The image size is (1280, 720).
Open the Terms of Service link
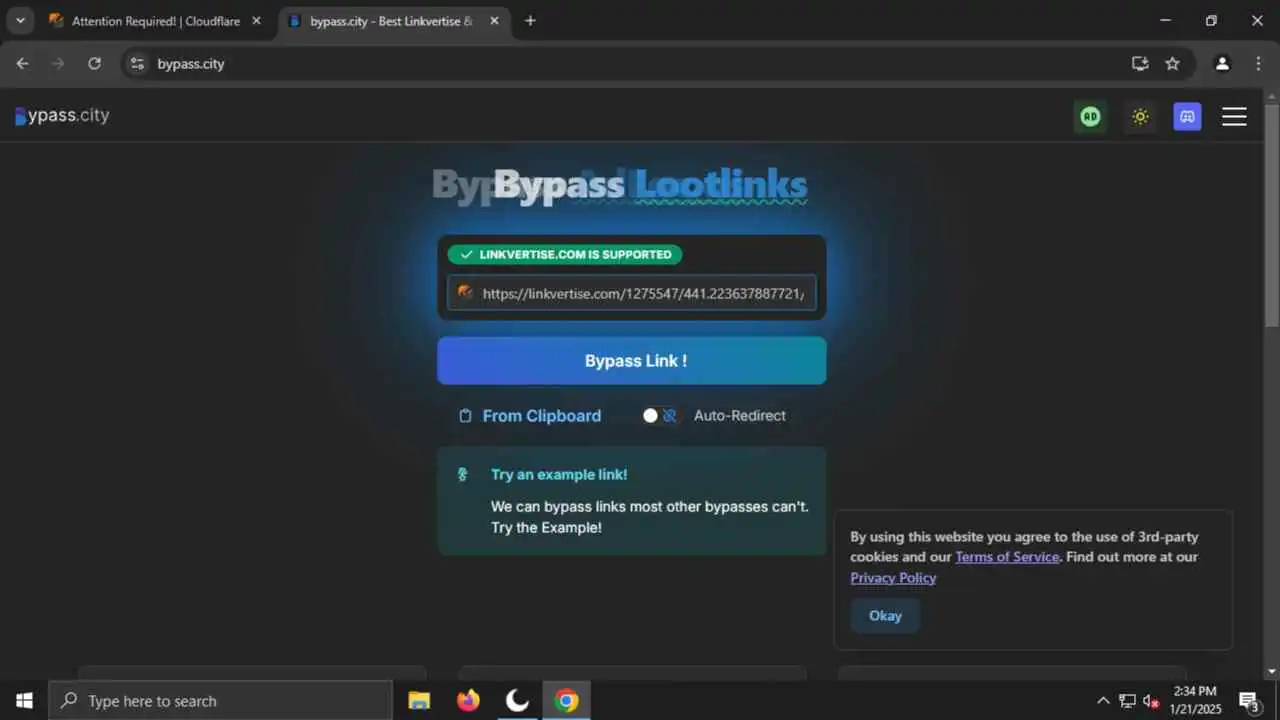pyautogui.click(x=1007, y=557)
